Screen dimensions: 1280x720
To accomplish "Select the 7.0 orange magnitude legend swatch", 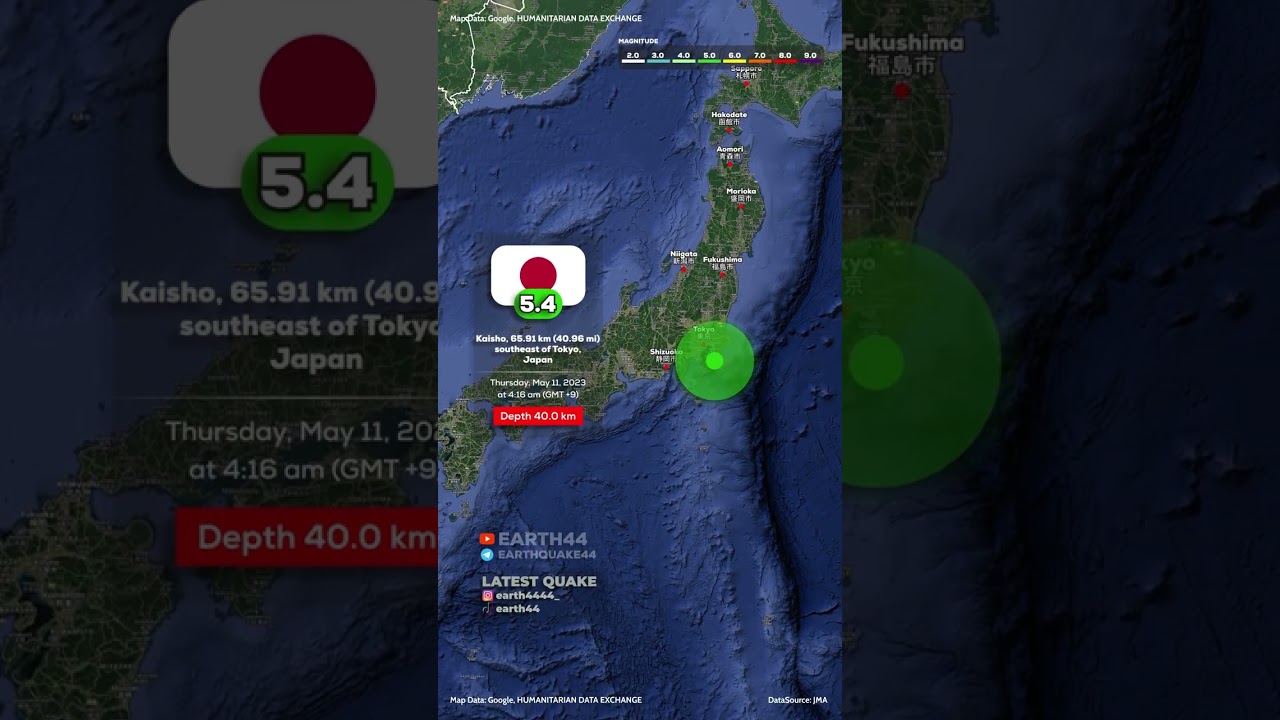I will pyautogui.click(x=760, y=61).
